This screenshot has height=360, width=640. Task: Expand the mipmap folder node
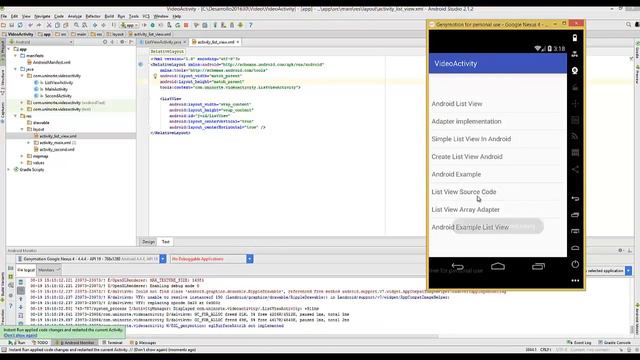tap(22, 156)
